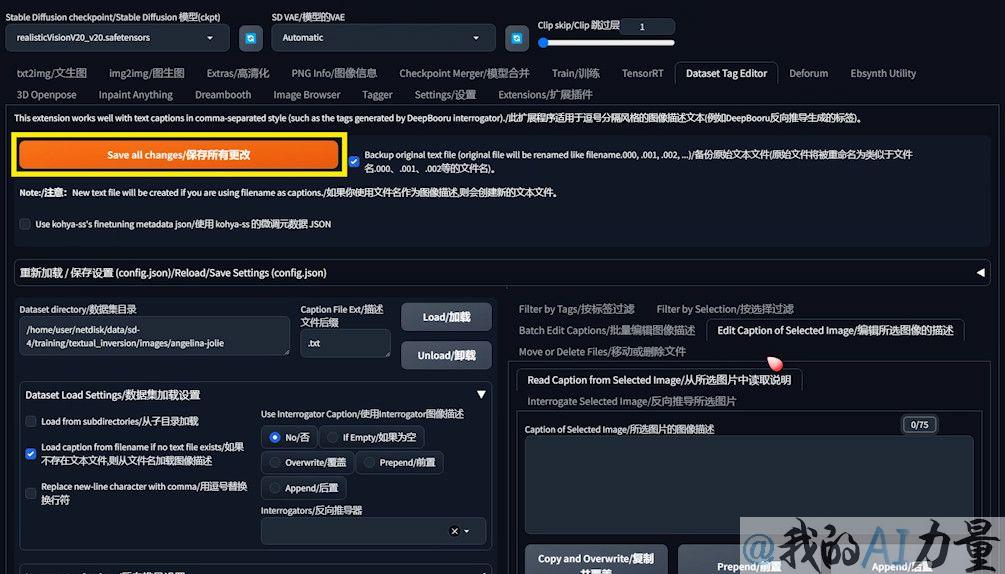Enable Load from subdirectories checkbox
The image size is (1005, 574).
pos(30,421)
